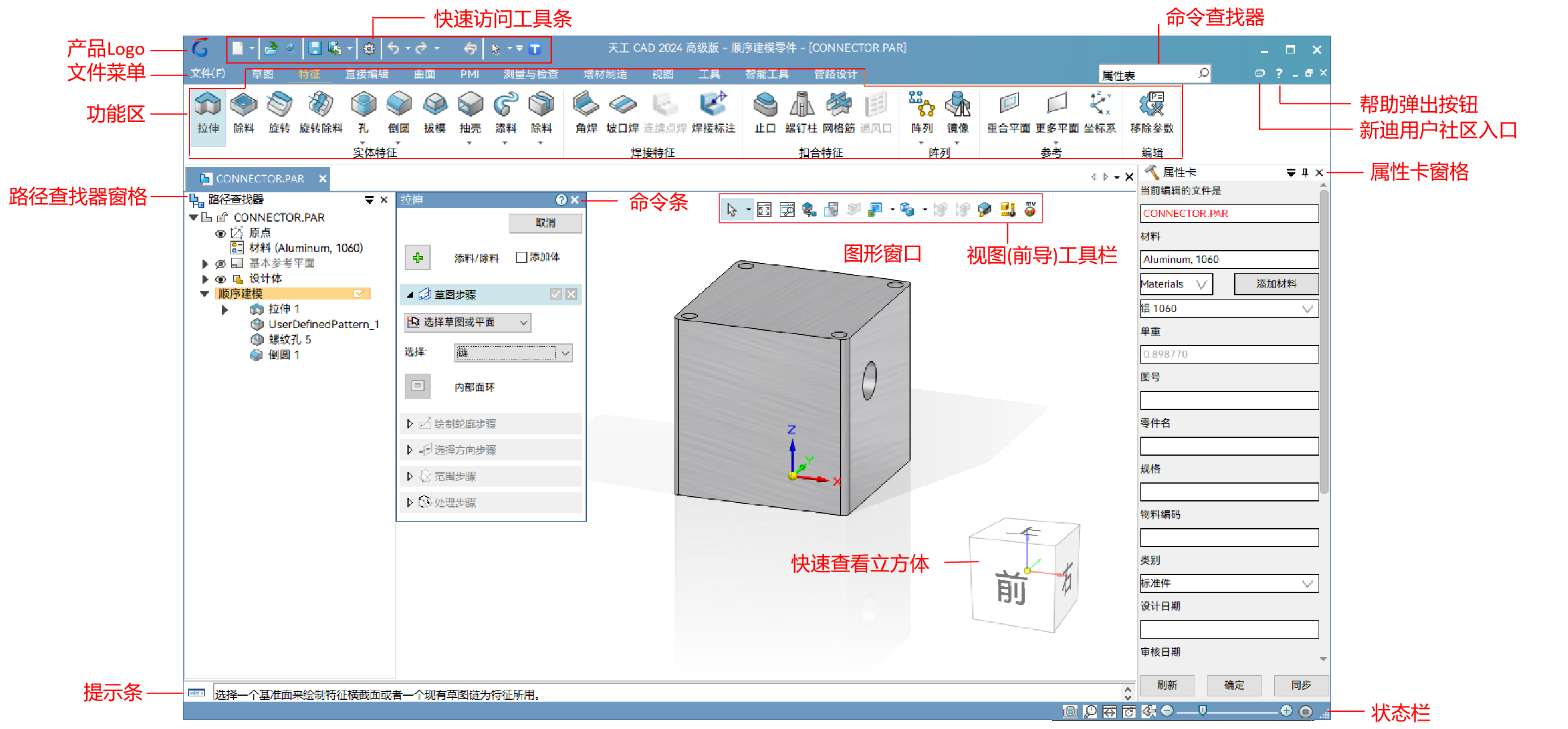Image resolution: width=1568 pixels, height=729 pixels.
Task: Click the save icon in quick access toolbar
Action: pos(314,48)
